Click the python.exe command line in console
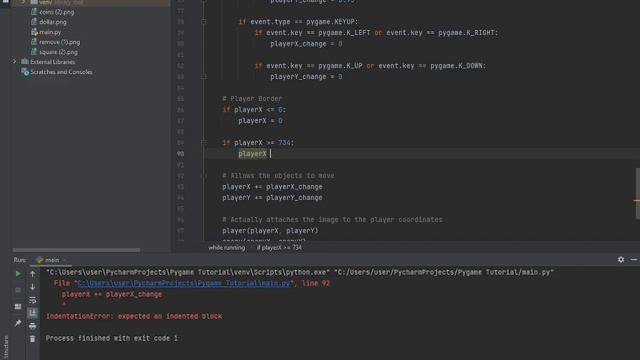 300,272
